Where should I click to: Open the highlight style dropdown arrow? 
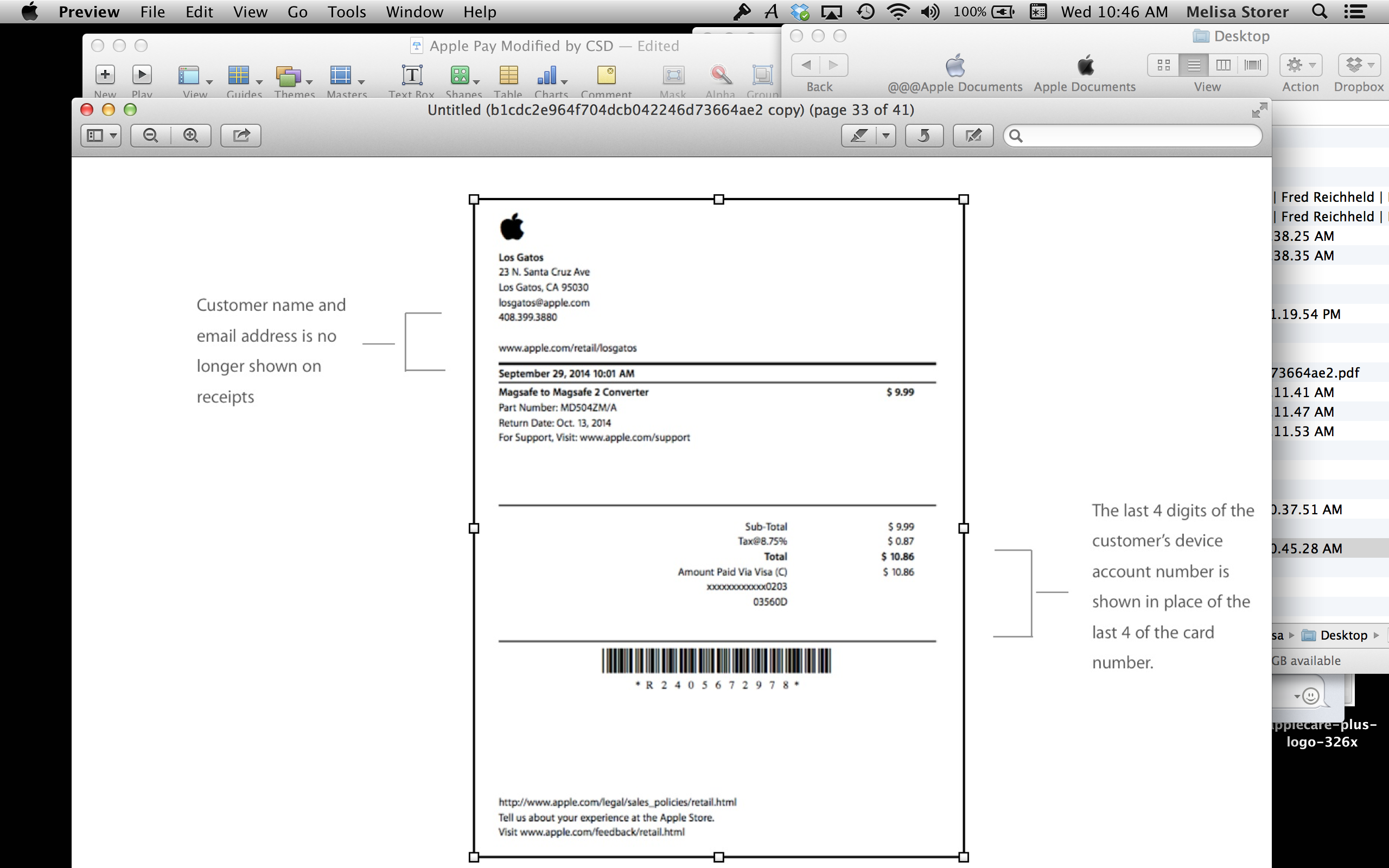tap(886, 136)
